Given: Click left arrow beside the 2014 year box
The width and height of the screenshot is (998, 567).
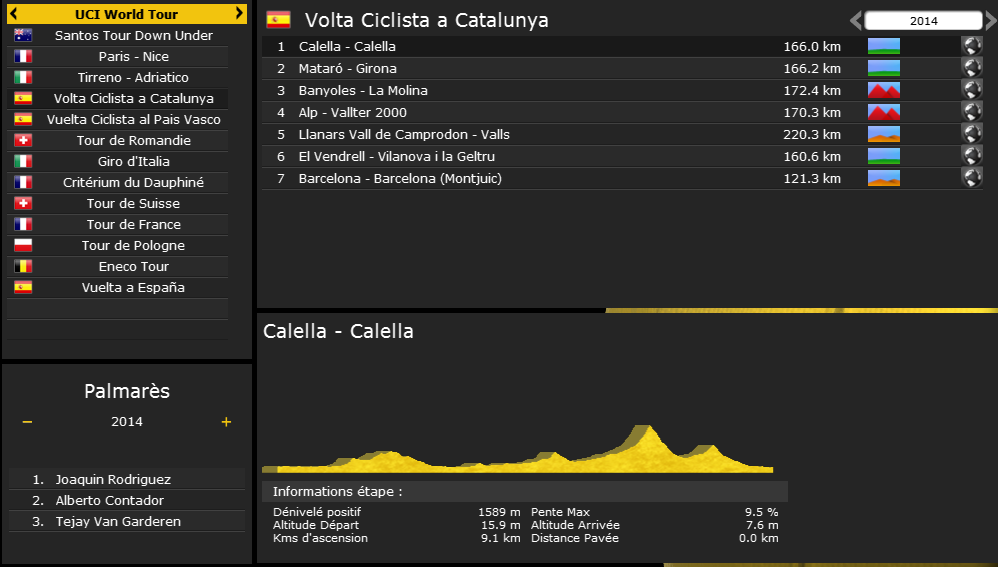Looking at the screenshot, I should pyautogui.click(x=855, y=21).
